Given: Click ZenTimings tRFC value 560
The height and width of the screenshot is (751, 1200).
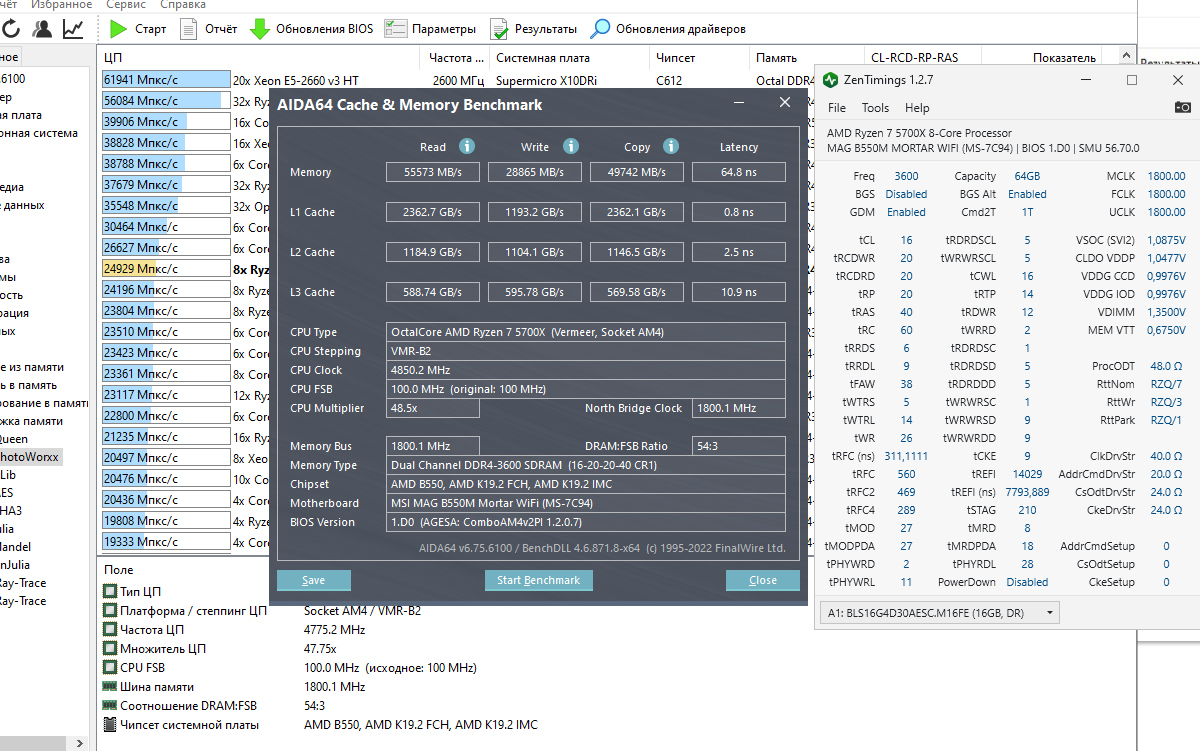Looking at the screenshot, I should click(906, 474).
